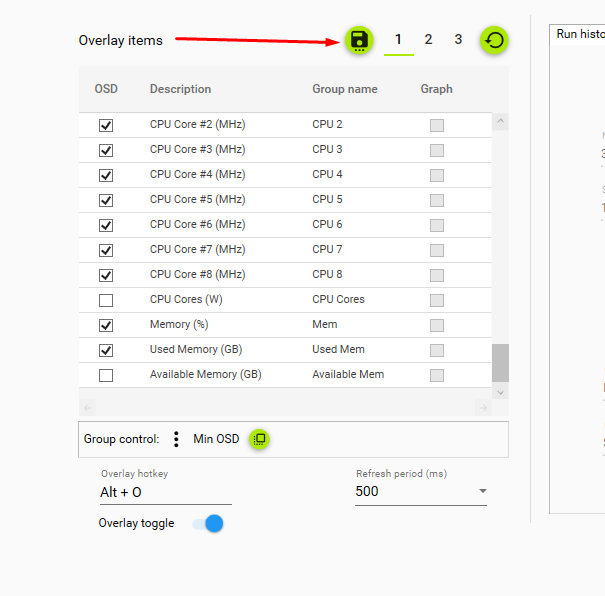This screenshot has width=605, height=596.
Task: Open the Refresh period dropdown arrow
Action: [482, 491]
